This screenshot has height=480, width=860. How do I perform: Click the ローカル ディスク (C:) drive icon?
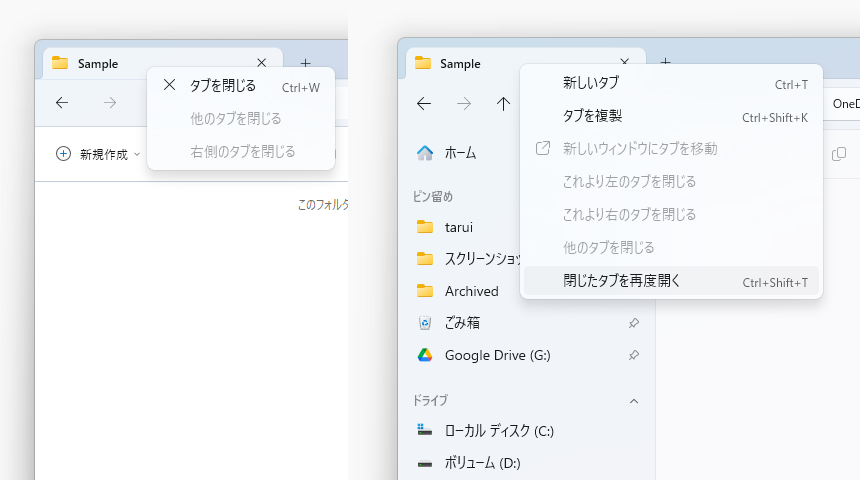coord(425,430)
